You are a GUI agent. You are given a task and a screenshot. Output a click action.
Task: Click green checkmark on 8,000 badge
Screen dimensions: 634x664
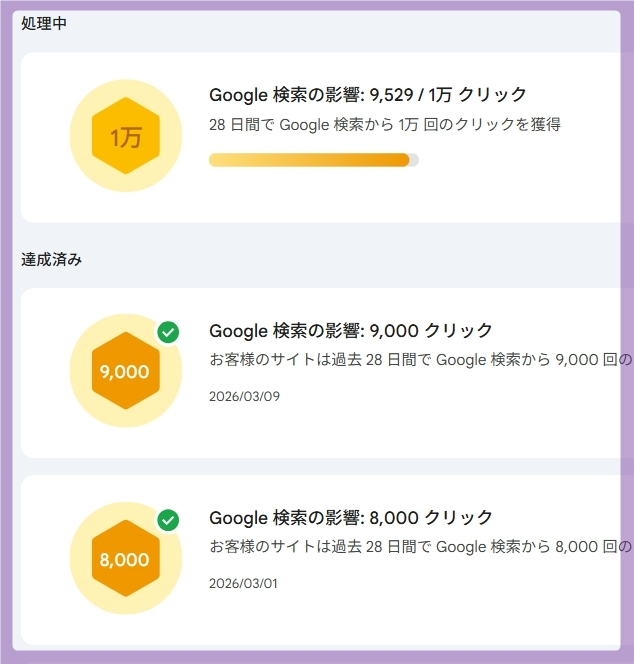click(168, 520)
